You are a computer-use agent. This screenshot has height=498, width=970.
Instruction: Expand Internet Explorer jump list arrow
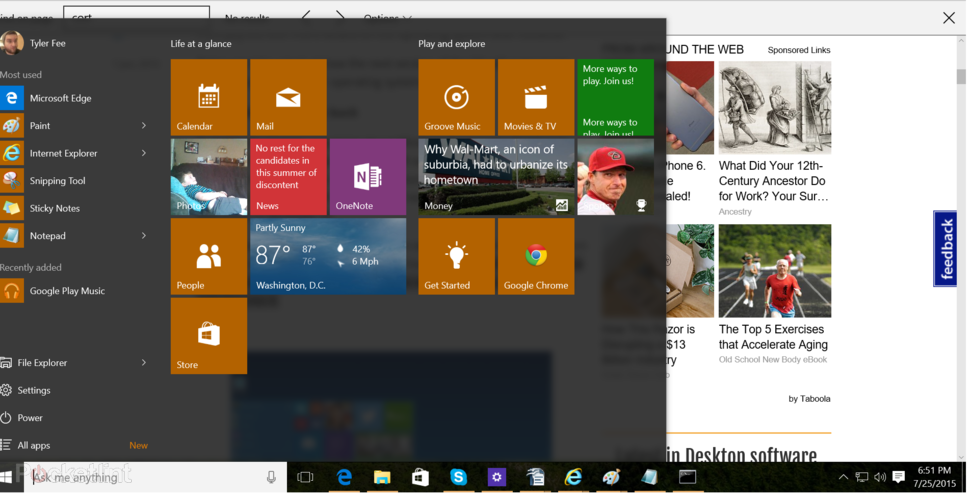[x=144, y=153]
